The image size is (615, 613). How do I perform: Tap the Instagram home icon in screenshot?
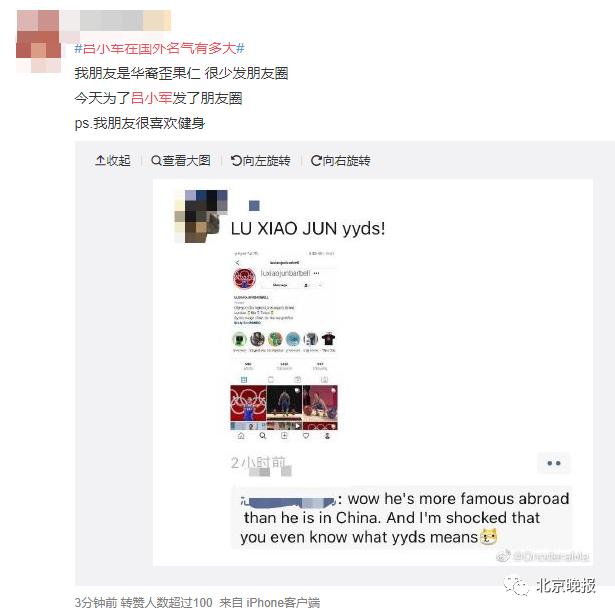pos(241,436)
